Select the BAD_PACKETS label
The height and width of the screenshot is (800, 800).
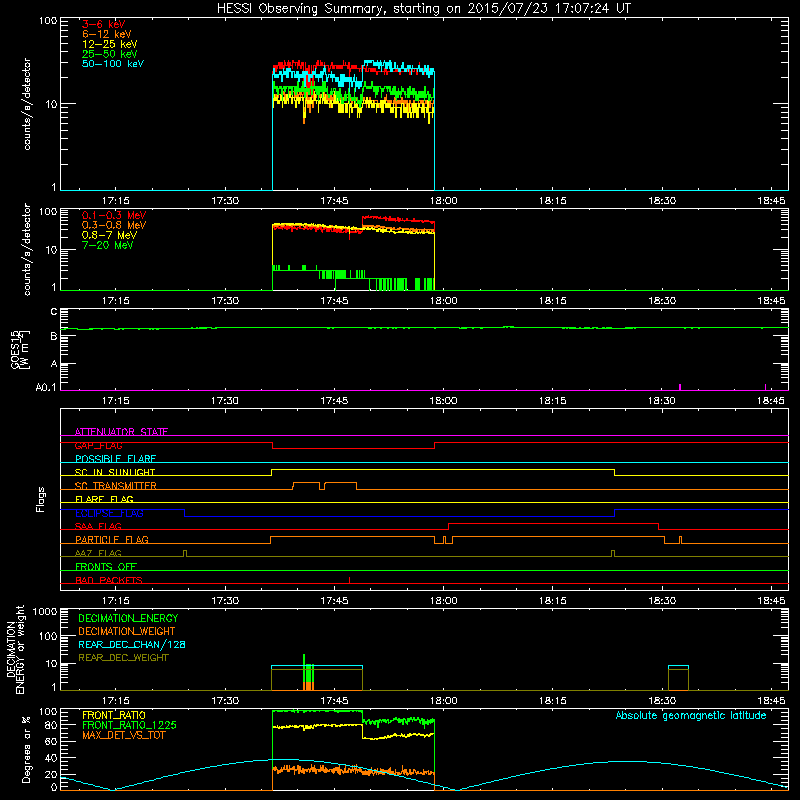[x=109, y=580]
